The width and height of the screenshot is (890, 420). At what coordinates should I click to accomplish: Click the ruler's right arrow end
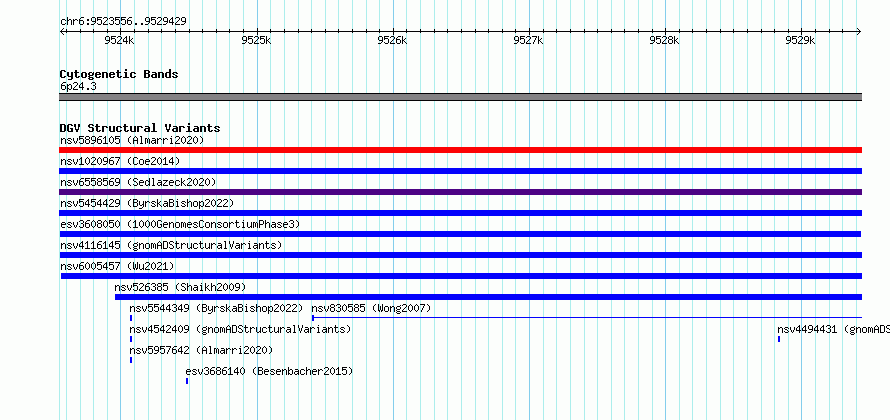point(859,31)
